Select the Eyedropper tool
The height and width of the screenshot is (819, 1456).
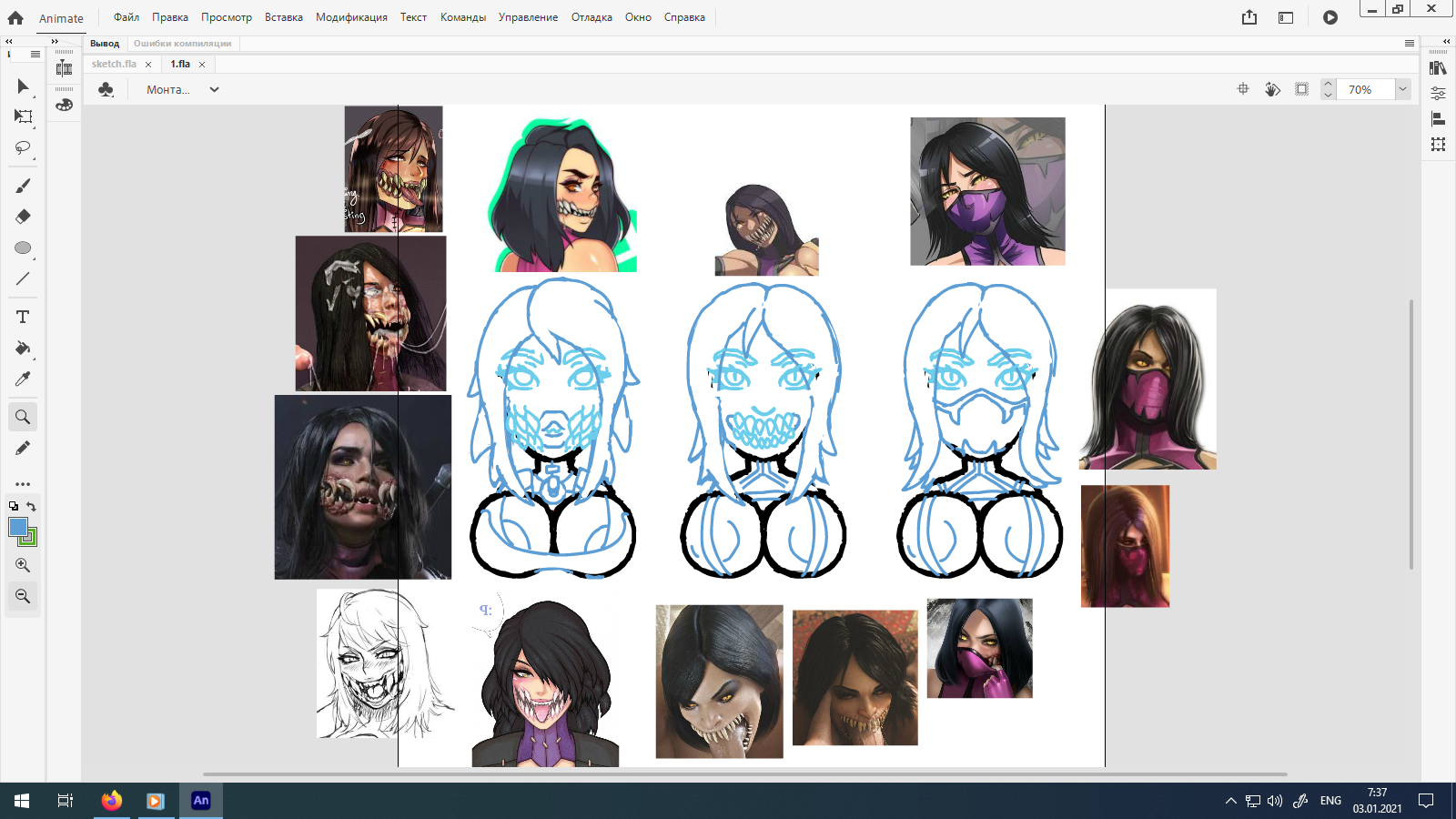(23, 379)
